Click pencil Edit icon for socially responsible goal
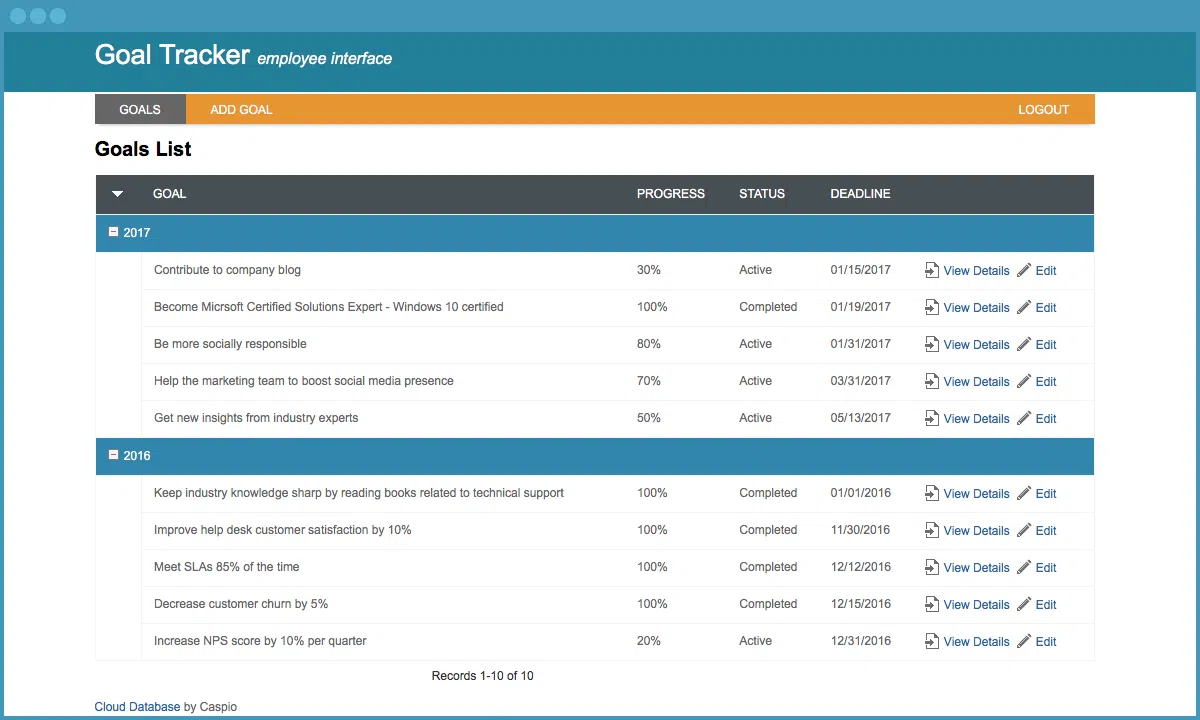Viewport: 1200px width, 720px height. [x=1024, y=344]
